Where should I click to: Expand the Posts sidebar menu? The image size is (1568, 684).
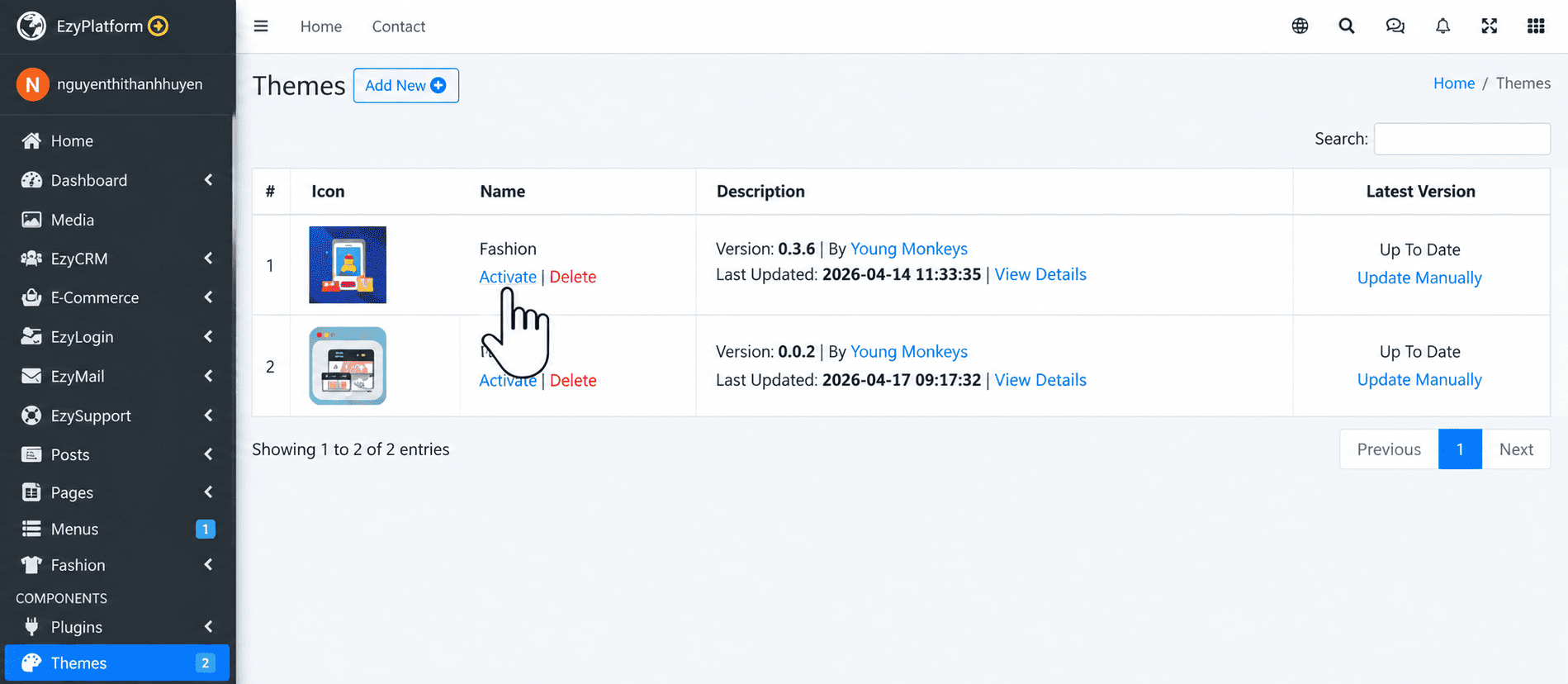pyautogui.click(x=117, y=454)
